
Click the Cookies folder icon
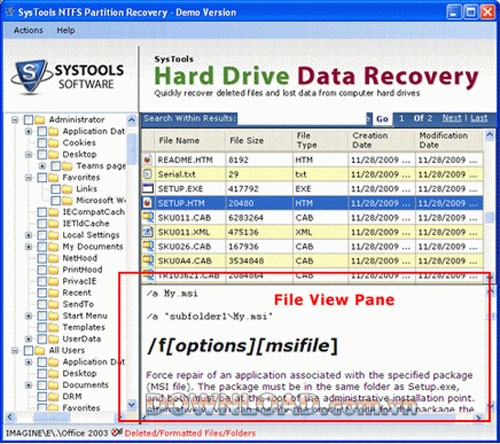[x=53, y=143]
